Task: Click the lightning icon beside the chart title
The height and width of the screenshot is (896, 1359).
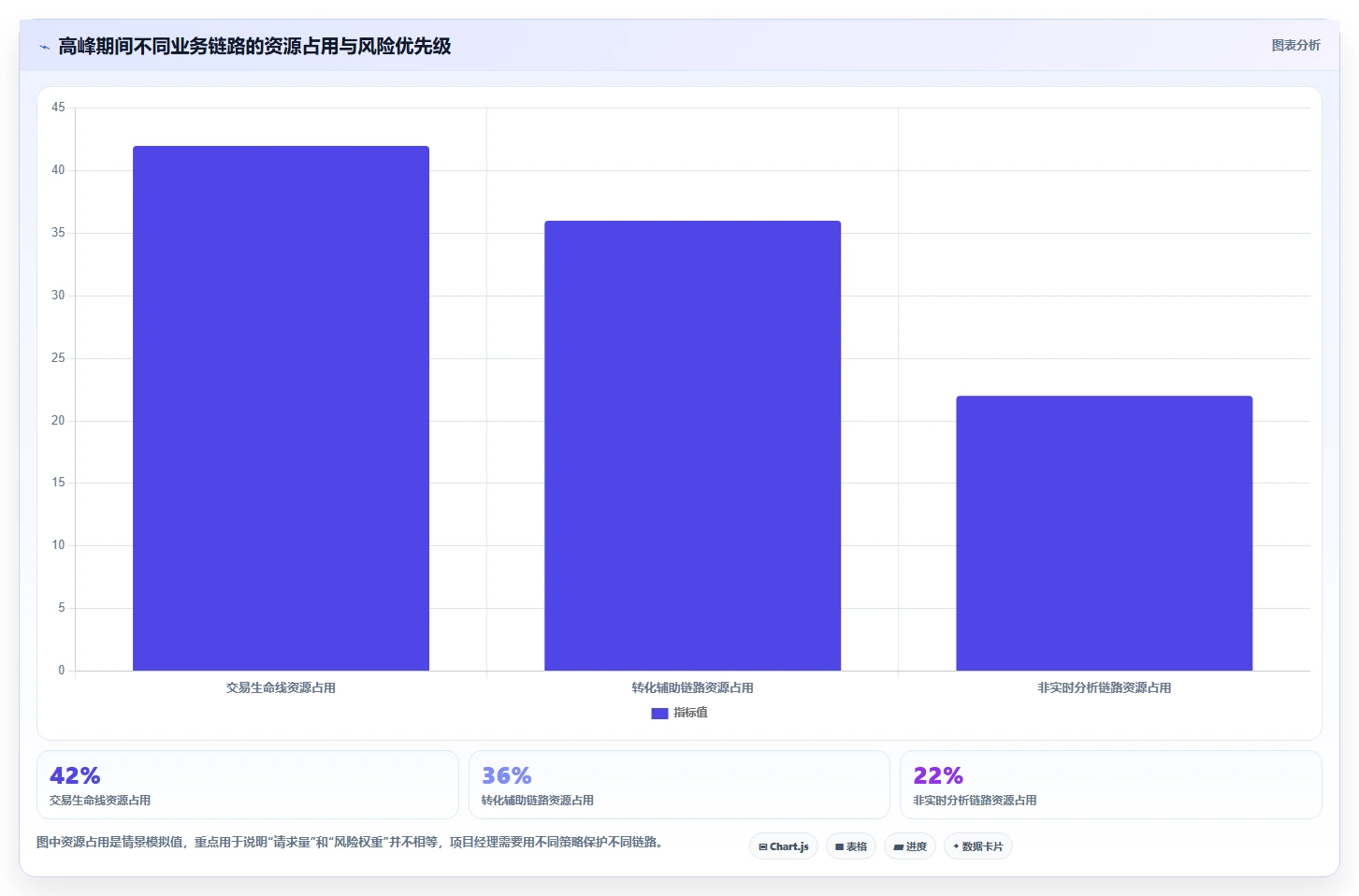Action: (44, 47)
